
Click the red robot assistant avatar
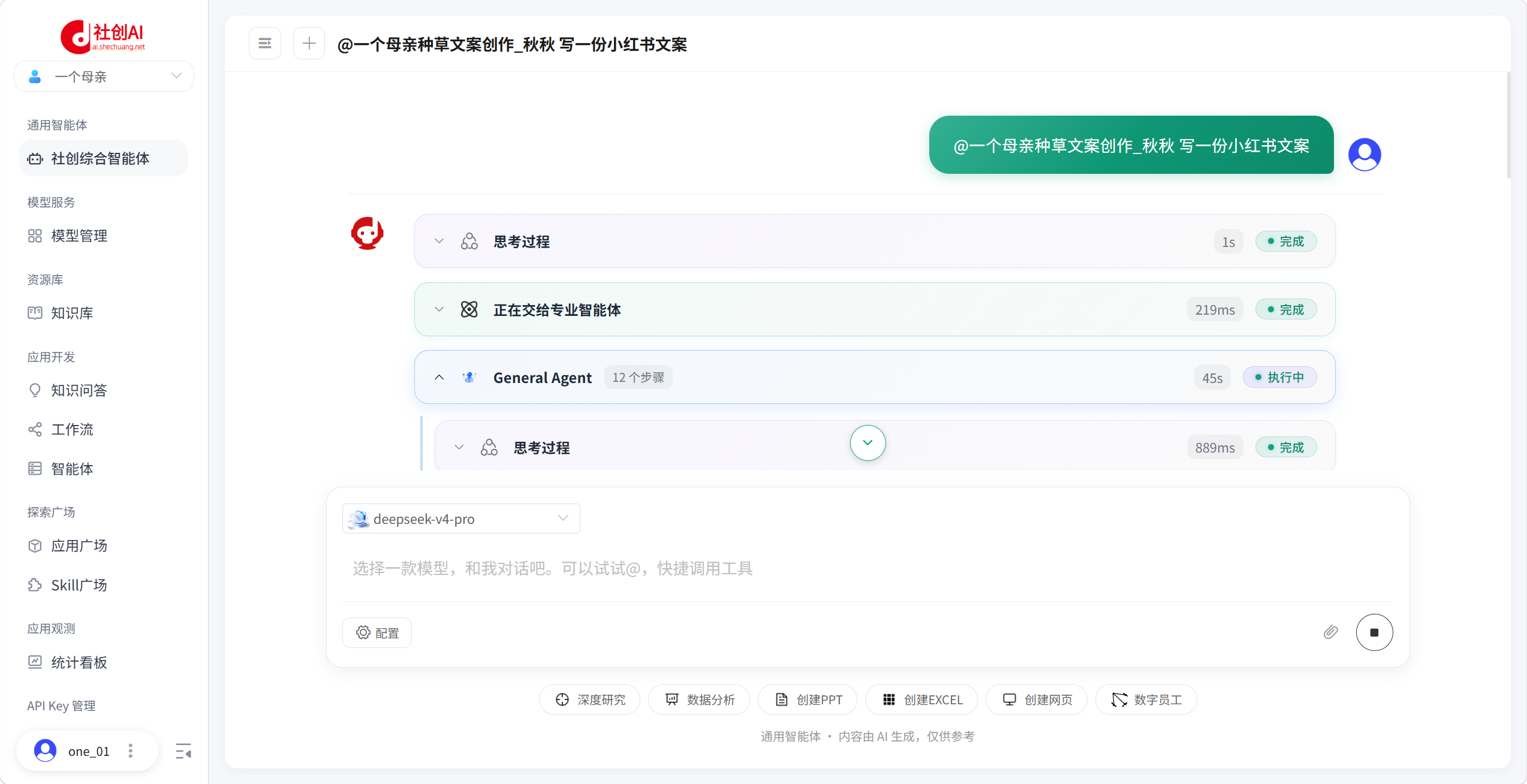pyautogui.click(x=367, y=233)
